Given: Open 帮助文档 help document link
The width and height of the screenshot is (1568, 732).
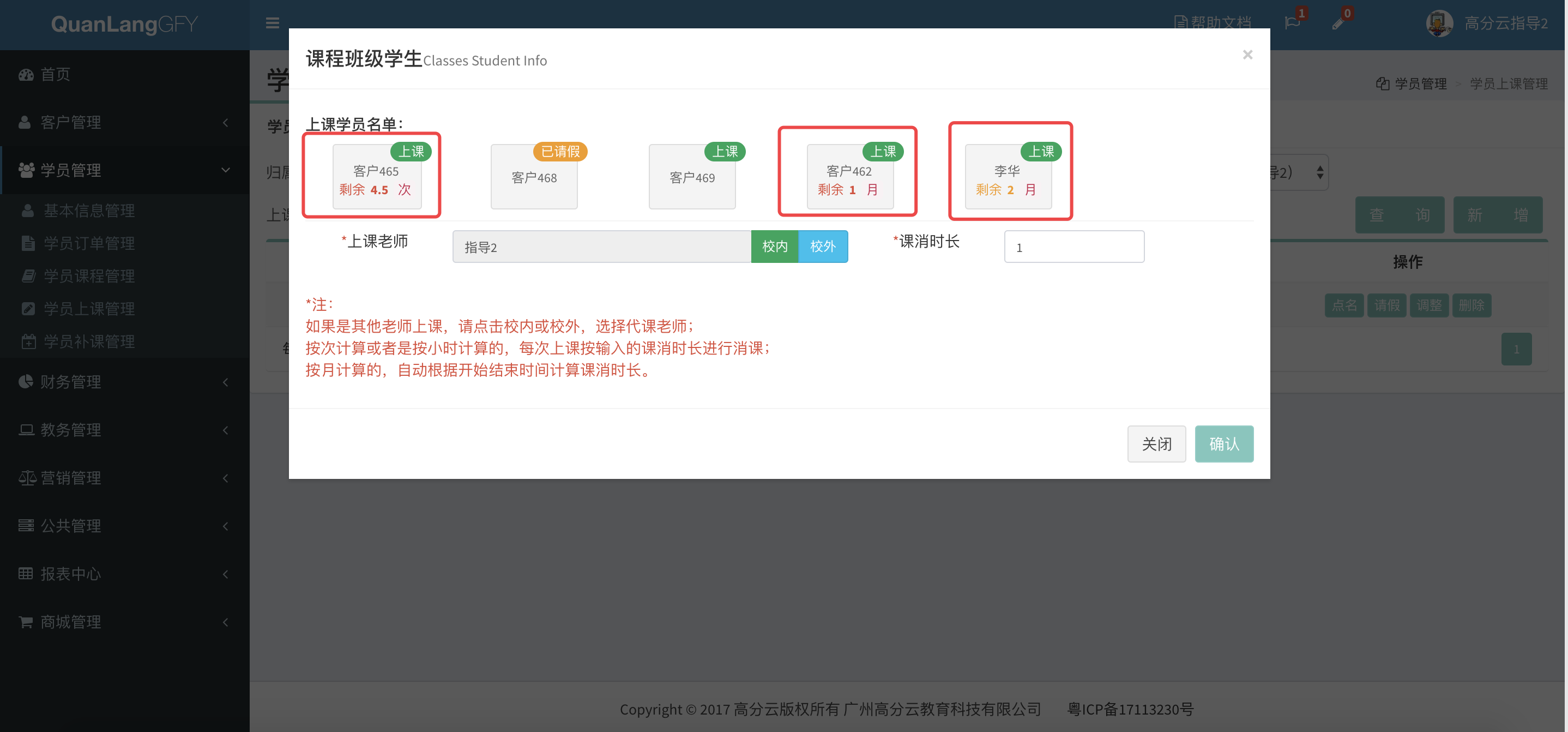Looking at the screenshot, I should (1212, 23).
